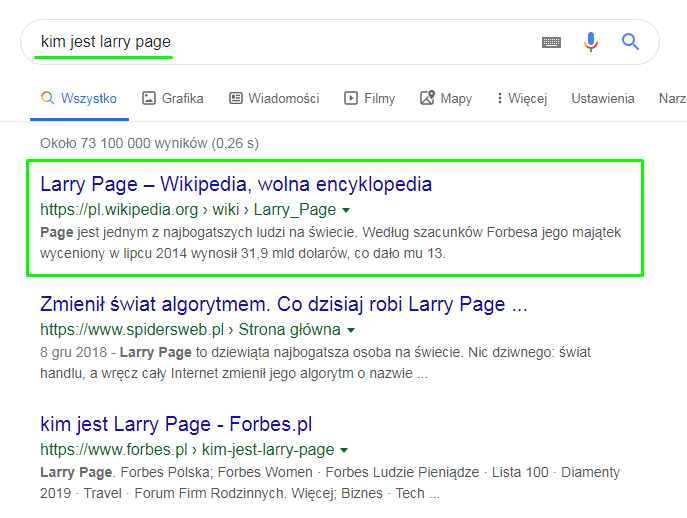Click the three-dot icon beside Więcej

(499, 98)
